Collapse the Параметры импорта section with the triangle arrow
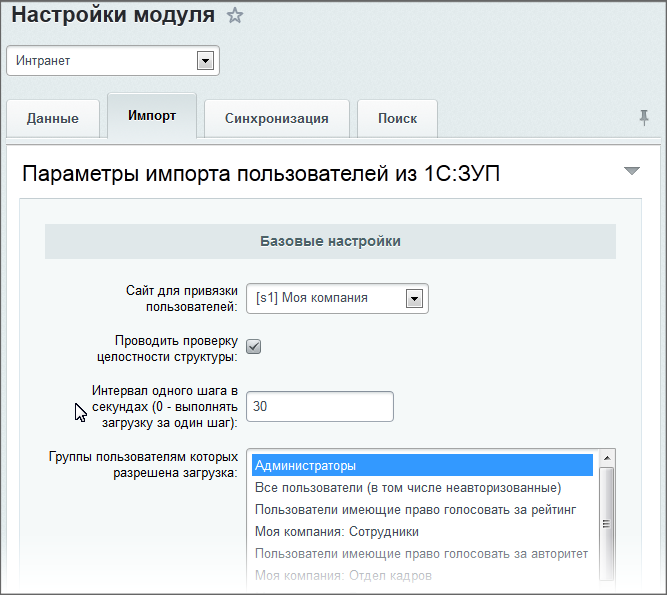This screenshot has width=667, height=596. [632, 171]
